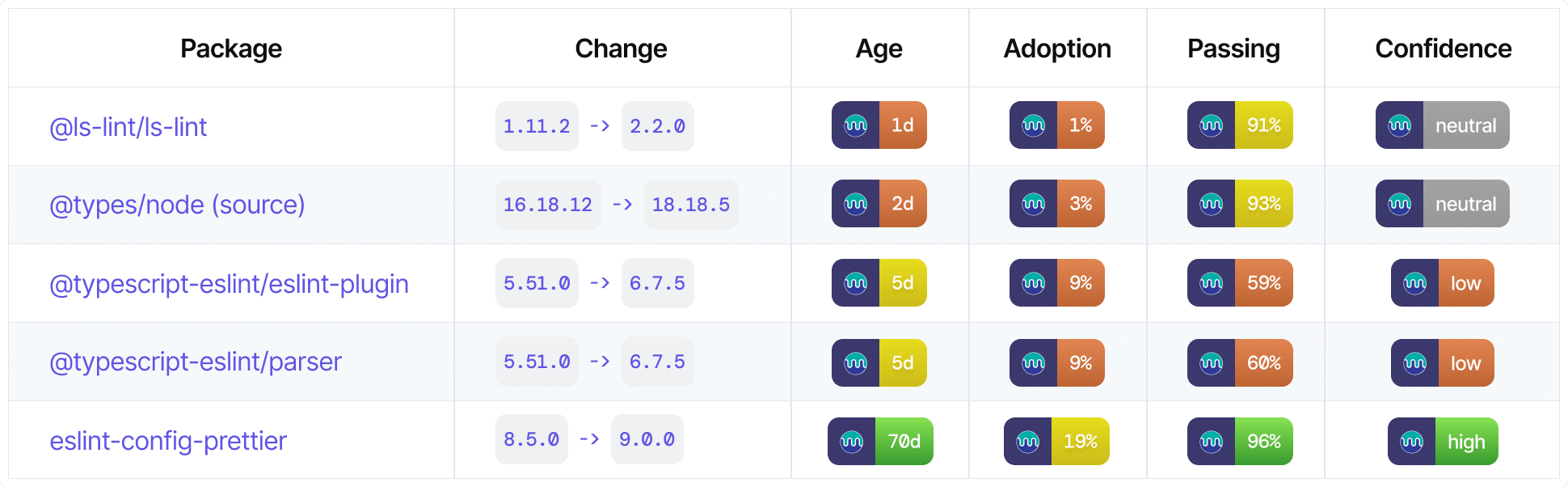Click the Mend logo on ls-lint Age badge
The height and width of the screenshot is (487, 1568).
click(x=855, y=125)
